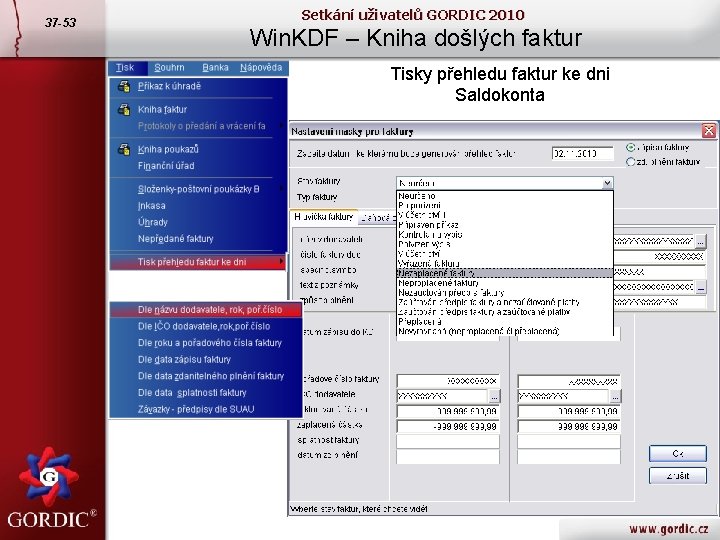Pick Přeplacené option in list
Screen dimensions: 720x540
tap(505, 321)
